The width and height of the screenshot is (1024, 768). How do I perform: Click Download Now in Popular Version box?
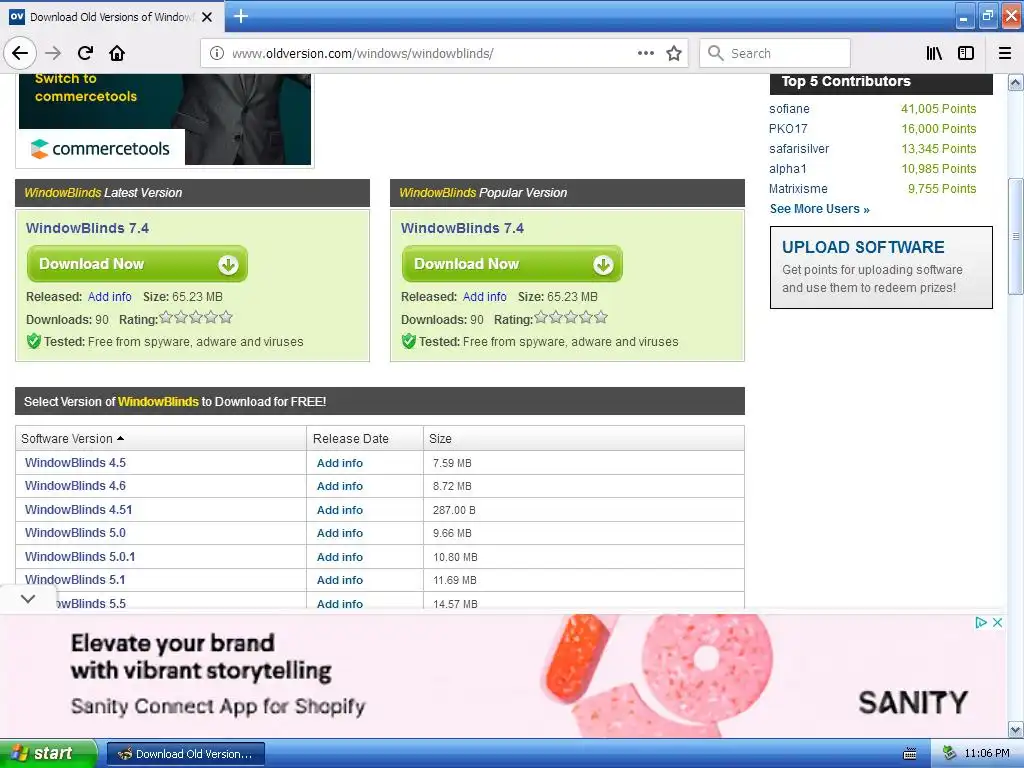click(x=512, y=264)
